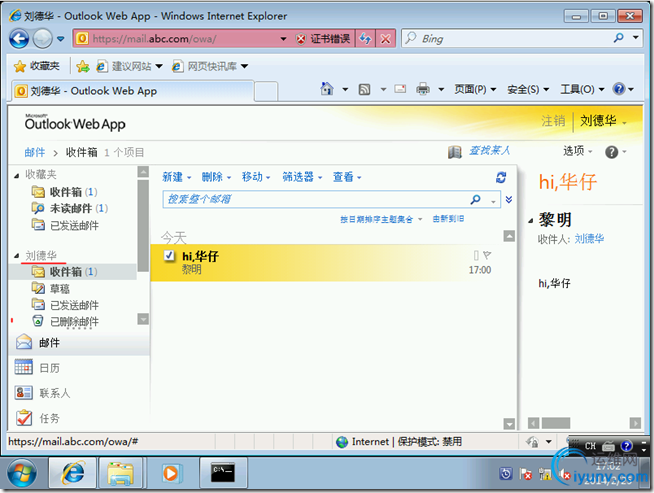Screen dimensions: 654x493
Task: Click the 查找某人 find someone link
Action: click(x=490, y=151)
